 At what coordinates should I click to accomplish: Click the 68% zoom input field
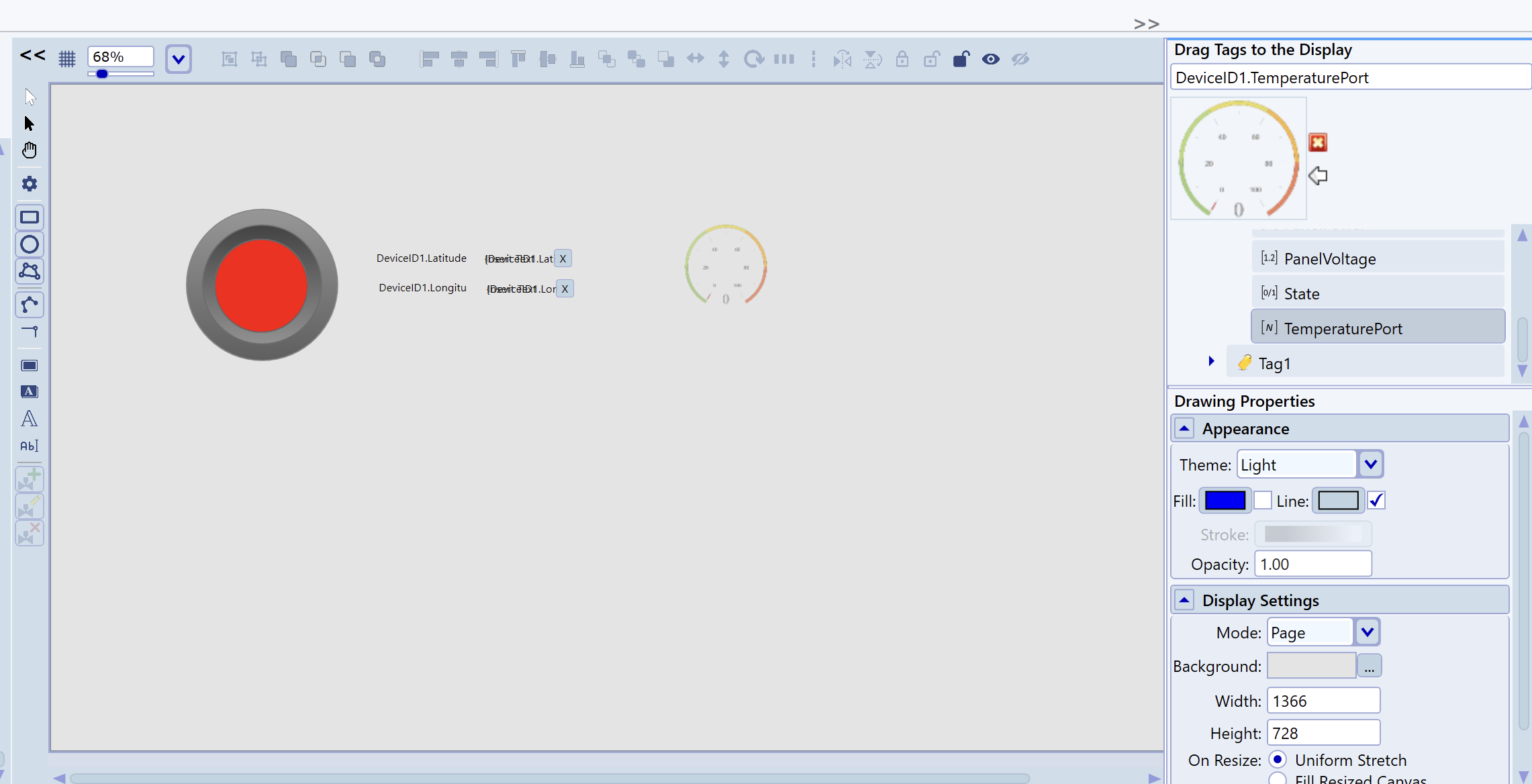[x=121, y=56]
